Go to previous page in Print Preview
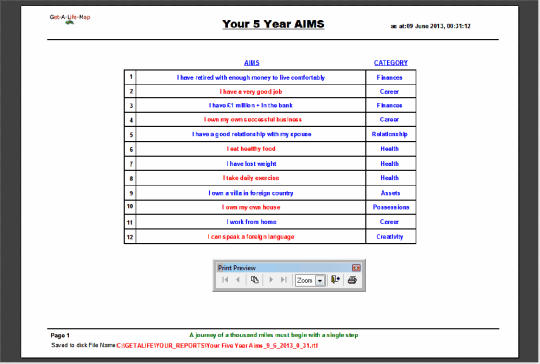540x364 pixels. [x=238, y=280]
